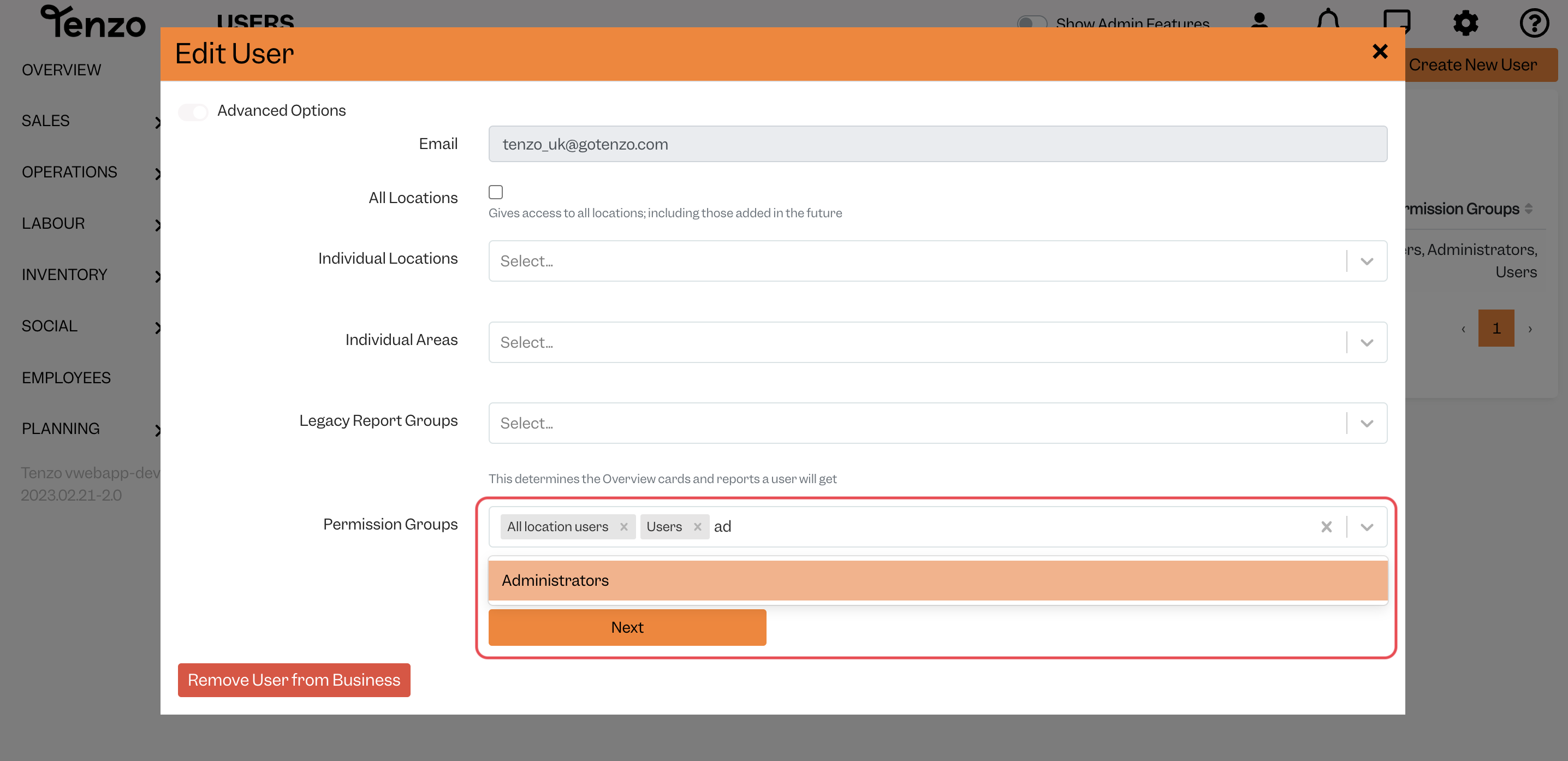1568x761 pixels.
Task: Open the user profile icon
Action: pos(1260,22)
